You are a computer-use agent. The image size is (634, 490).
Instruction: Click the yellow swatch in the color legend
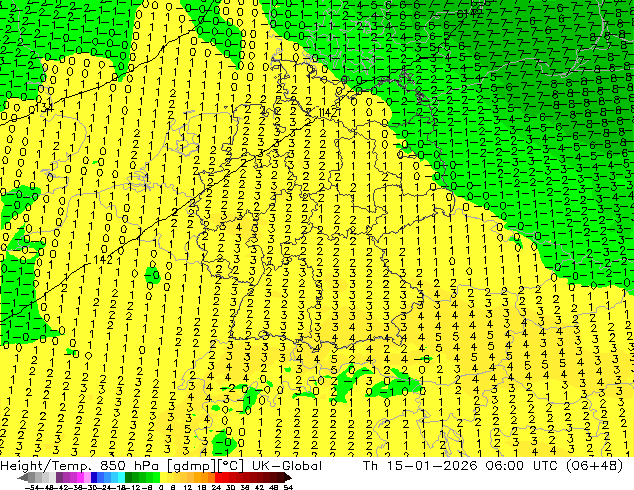tap(164, 477)
